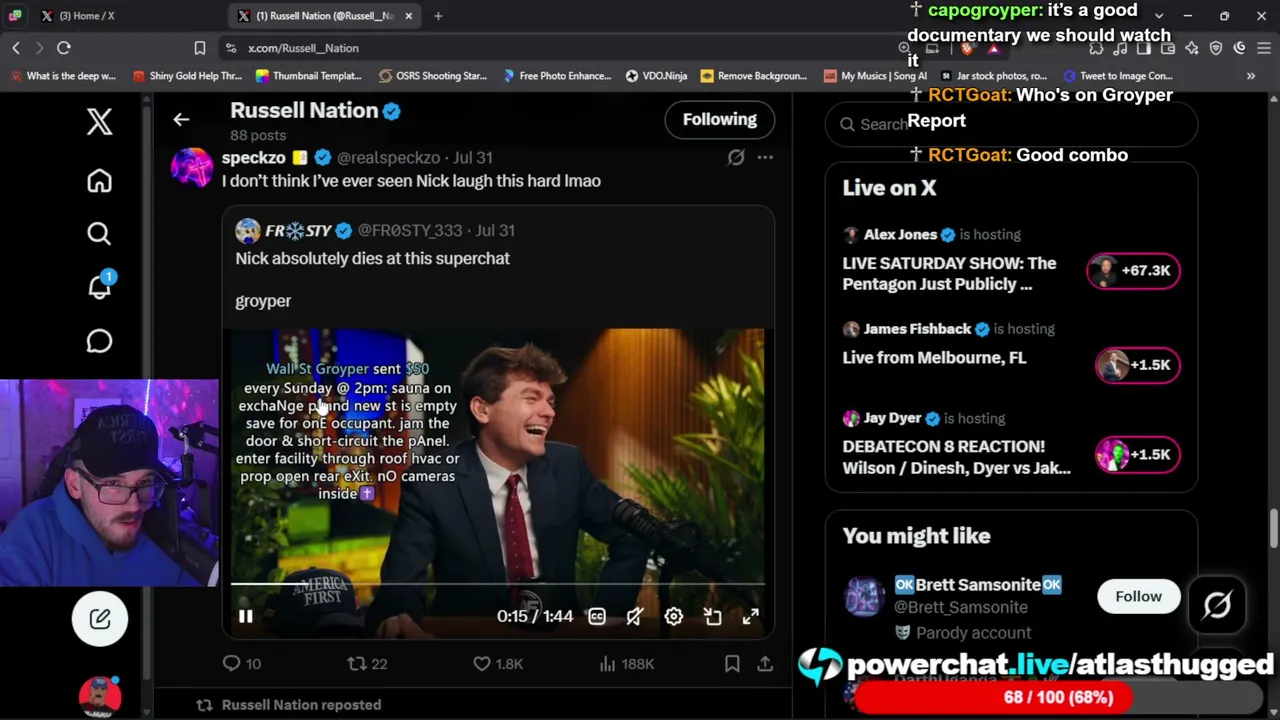This screenshot has width=1280, height=720.
Task: Repost speckzo's post (22 reposts)
Action: click(367, 663)
